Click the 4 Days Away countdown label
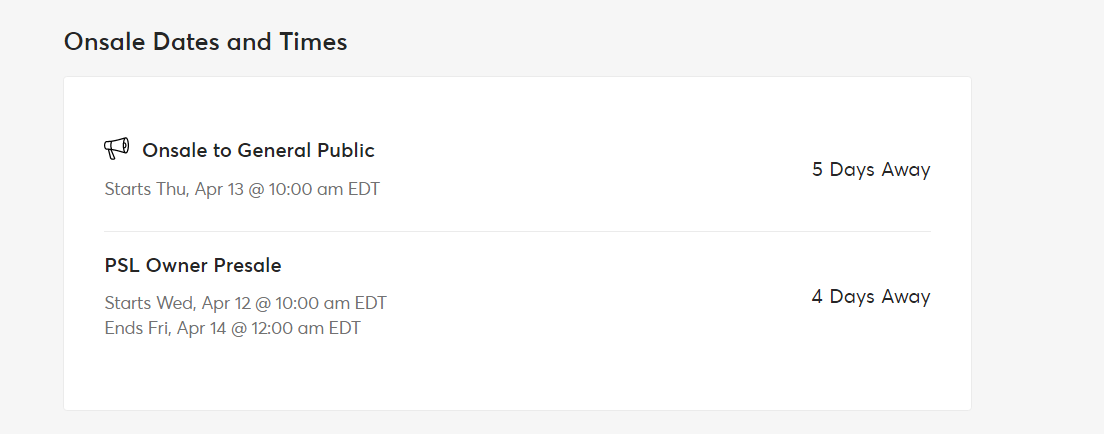Screen dimensions: 1104x434 point(871,297)
